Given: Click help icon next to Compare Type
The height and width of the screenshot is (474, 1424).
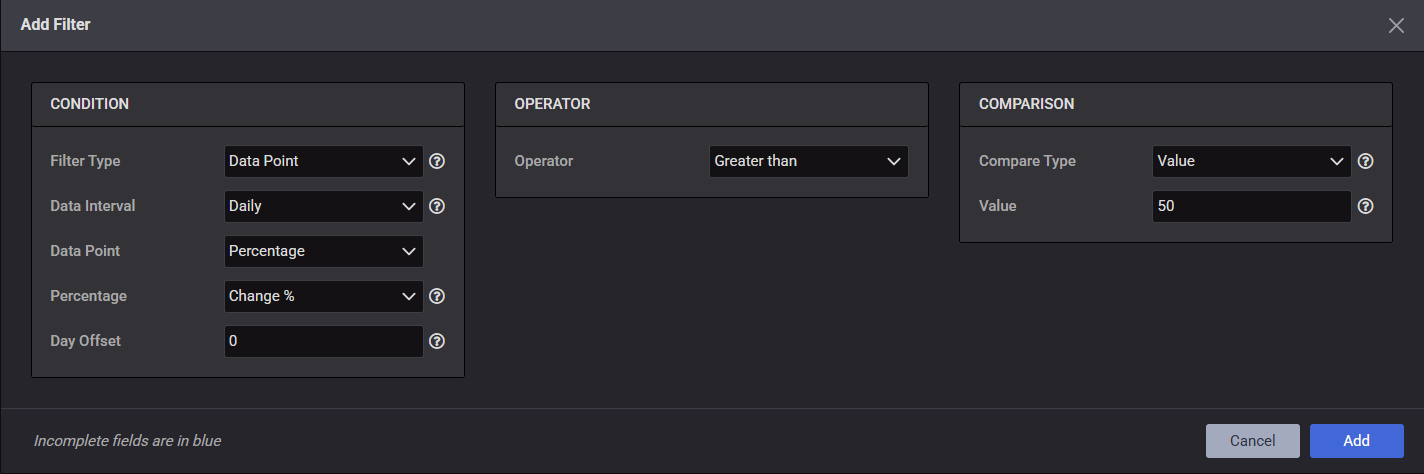Looking at the screenshot, I should 1365,161.
